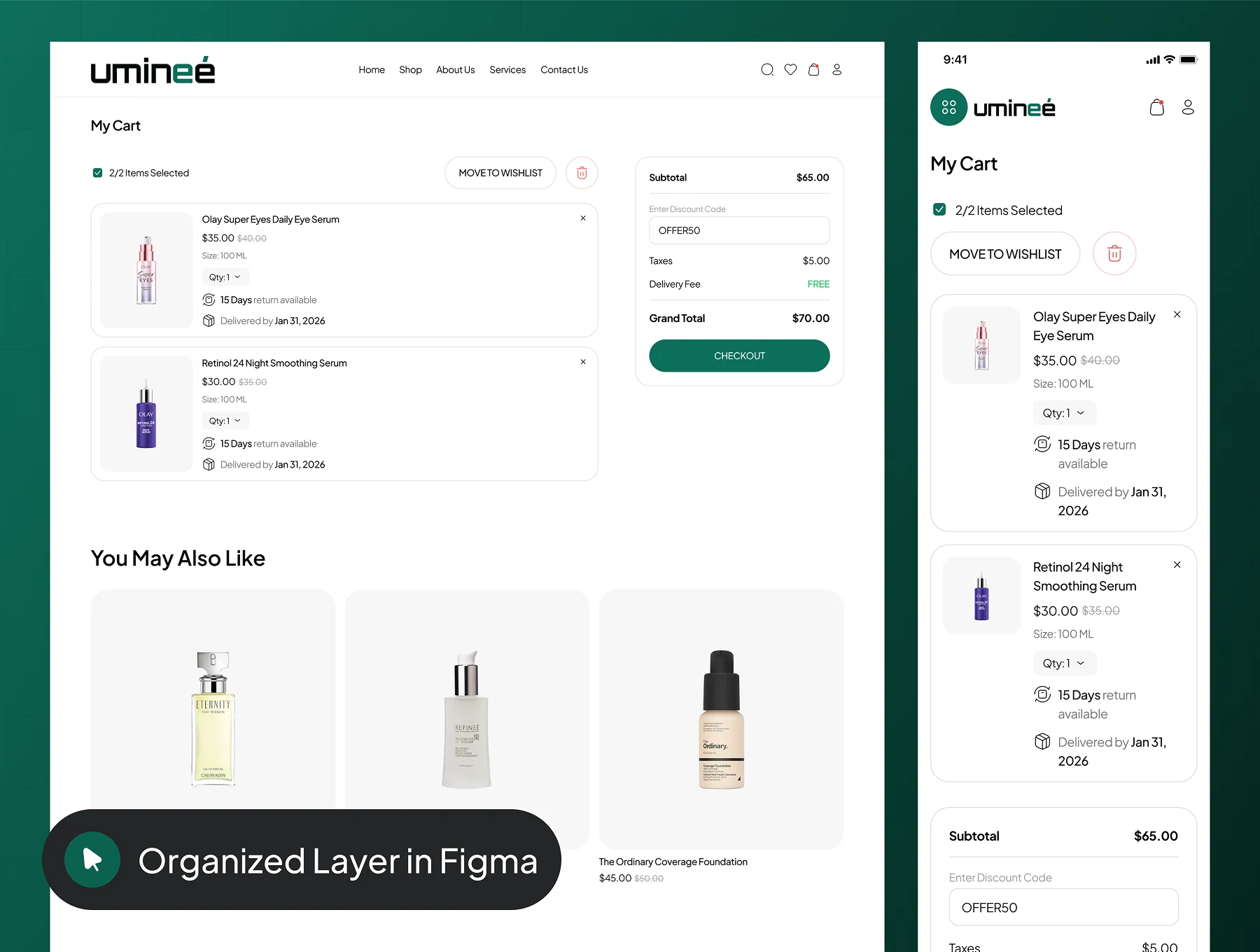Click return icon on mobile Retinol 24 card
This screenshot has height=952, width=1260.
(x=1042, y=694)
